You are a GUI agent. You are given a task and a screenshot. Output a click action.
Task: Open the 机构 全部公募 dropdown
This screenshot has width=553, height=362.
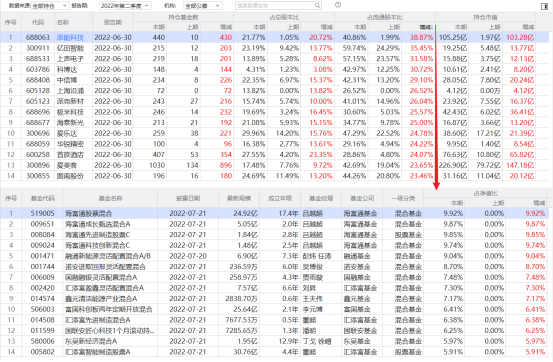tap(203, 6)
